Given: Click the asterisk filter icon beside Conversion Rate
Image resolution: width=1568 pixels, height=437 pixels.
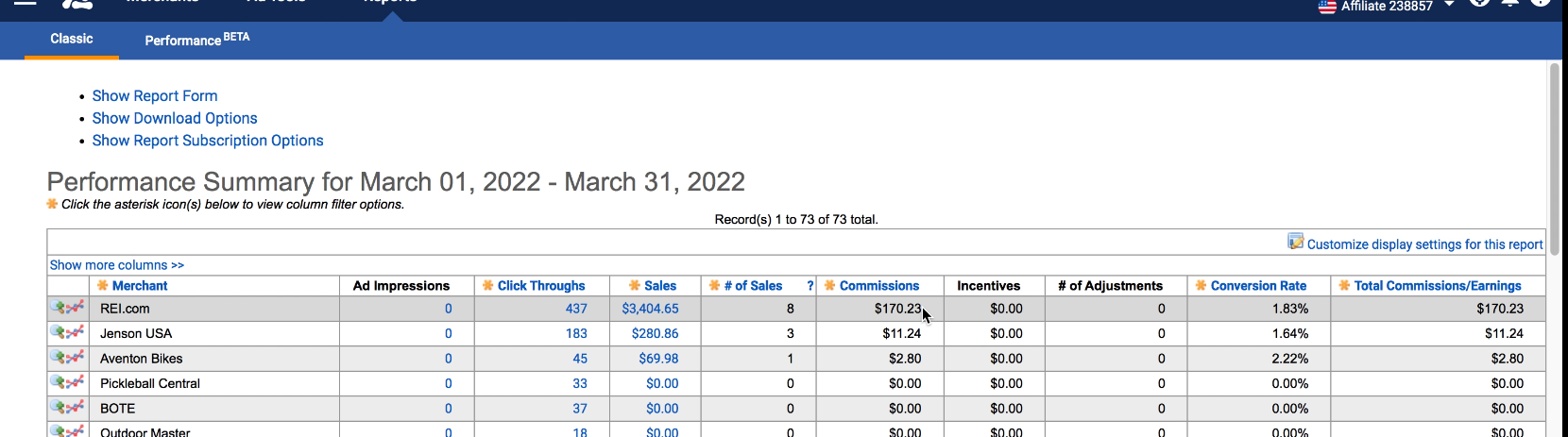Looking at the screenshot, I should point(1201,285).
